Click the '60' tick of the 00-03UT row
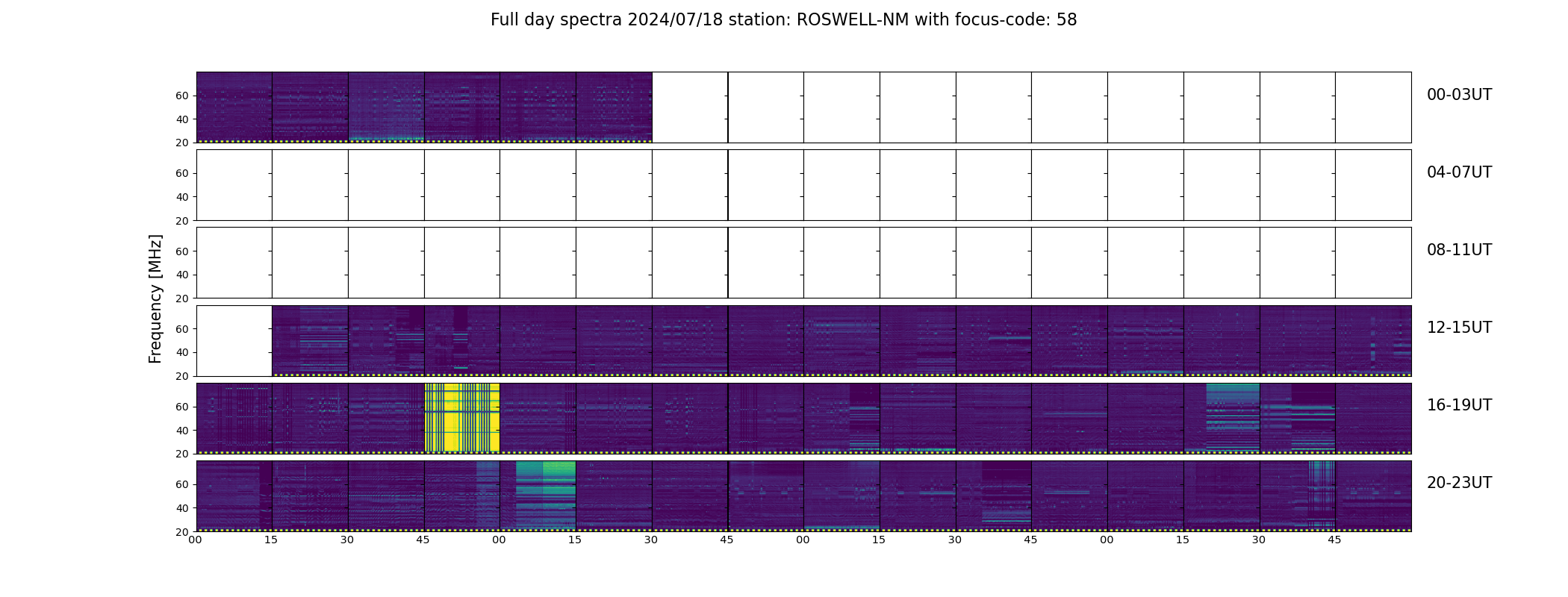 pos(182,96)
